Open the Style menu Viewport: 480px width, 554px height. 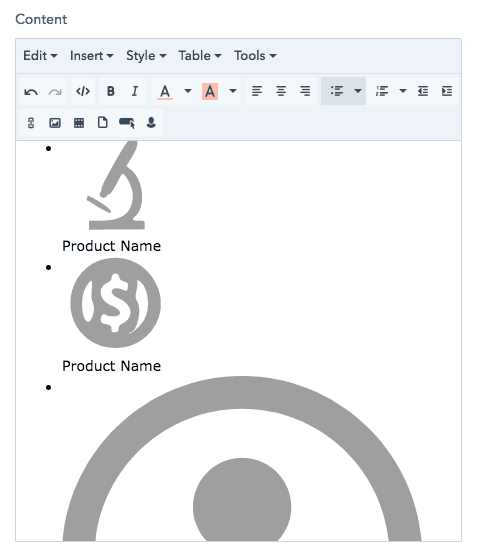[146, 56]
